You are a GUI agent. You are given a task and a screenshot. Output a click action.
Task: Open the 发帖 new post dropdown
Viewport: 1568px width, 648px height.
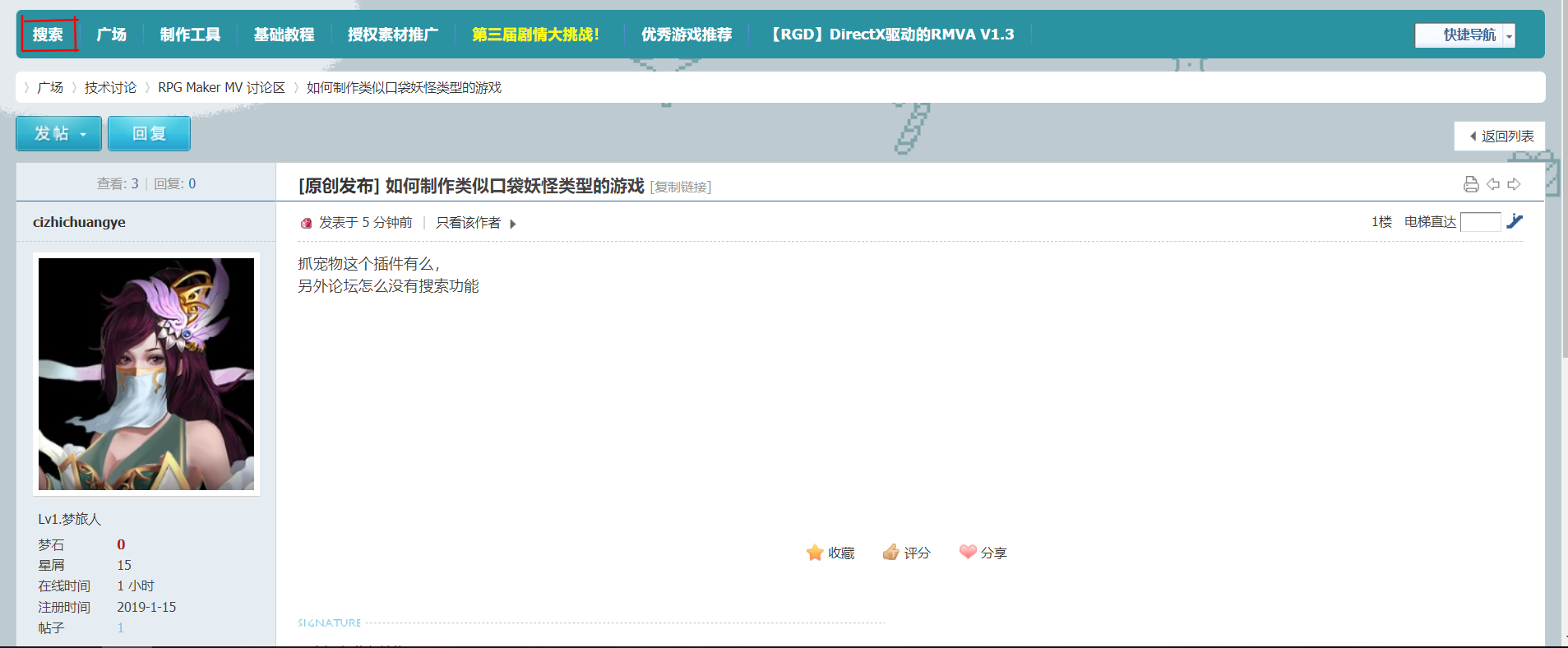pyautogui.click(x=59, y=133)
